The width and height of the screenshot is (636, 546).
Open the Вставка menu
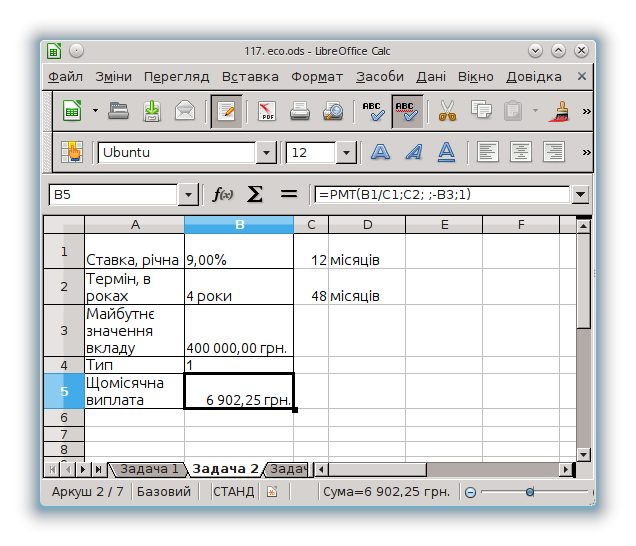(x=250, y=77)
